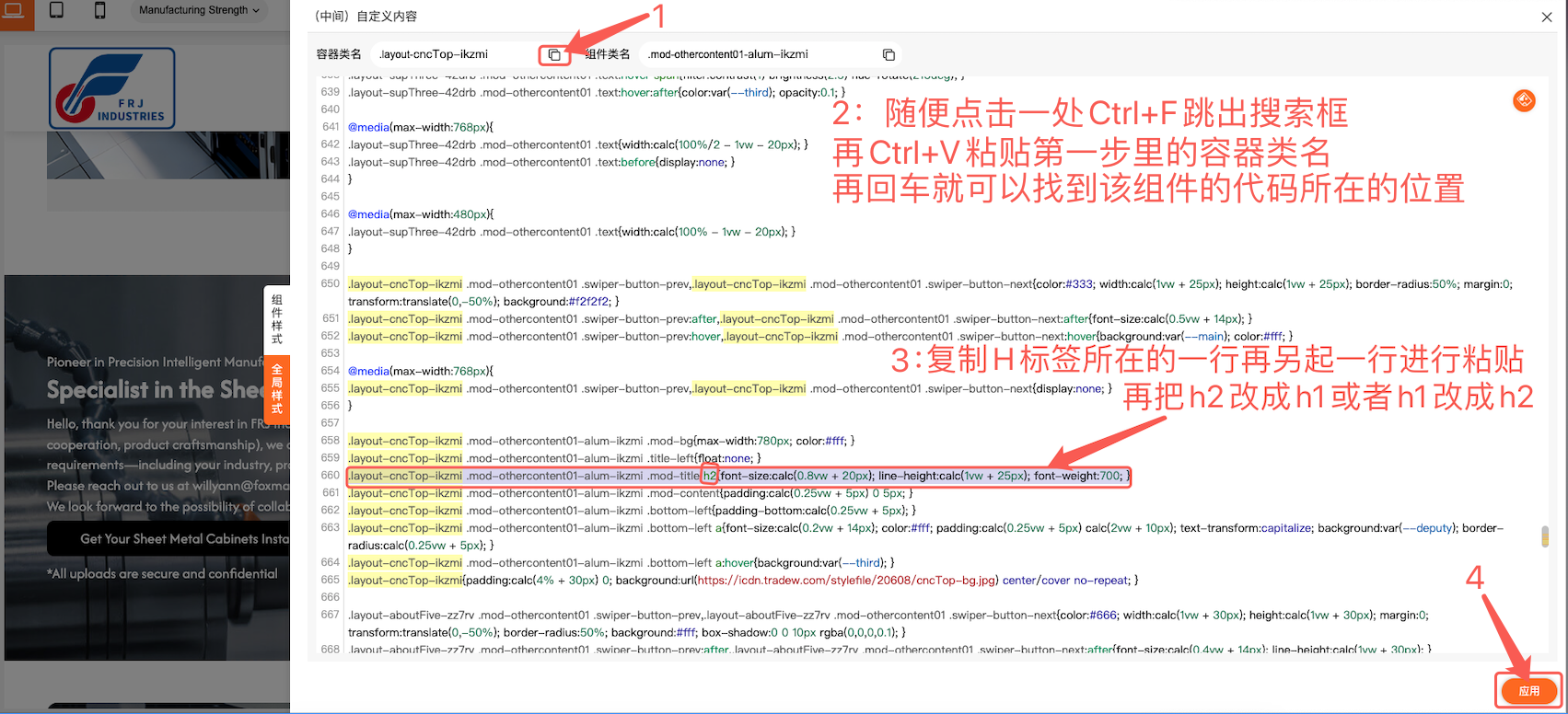
Task: Click the code editor vertical scrollbar thumb
Action: [1544, 536]
